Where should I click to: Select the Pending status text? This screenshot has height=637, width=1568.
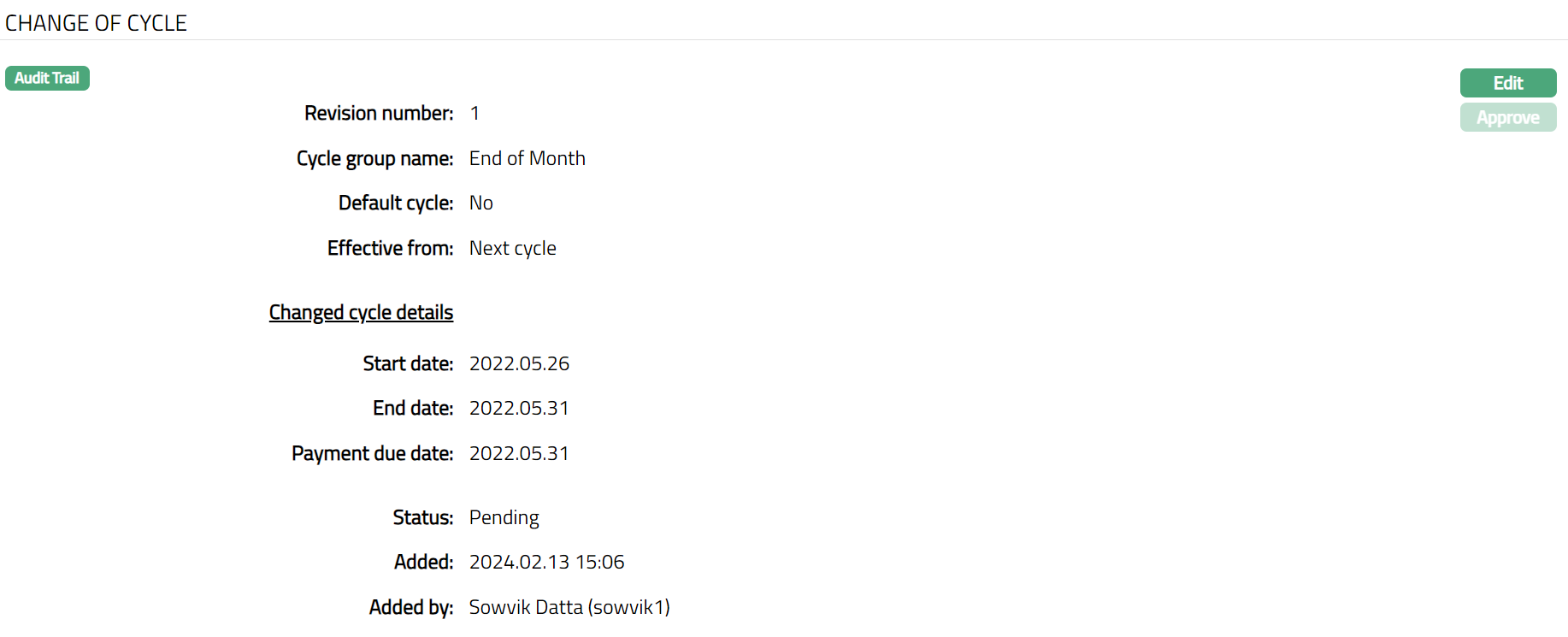coord(504,517)
